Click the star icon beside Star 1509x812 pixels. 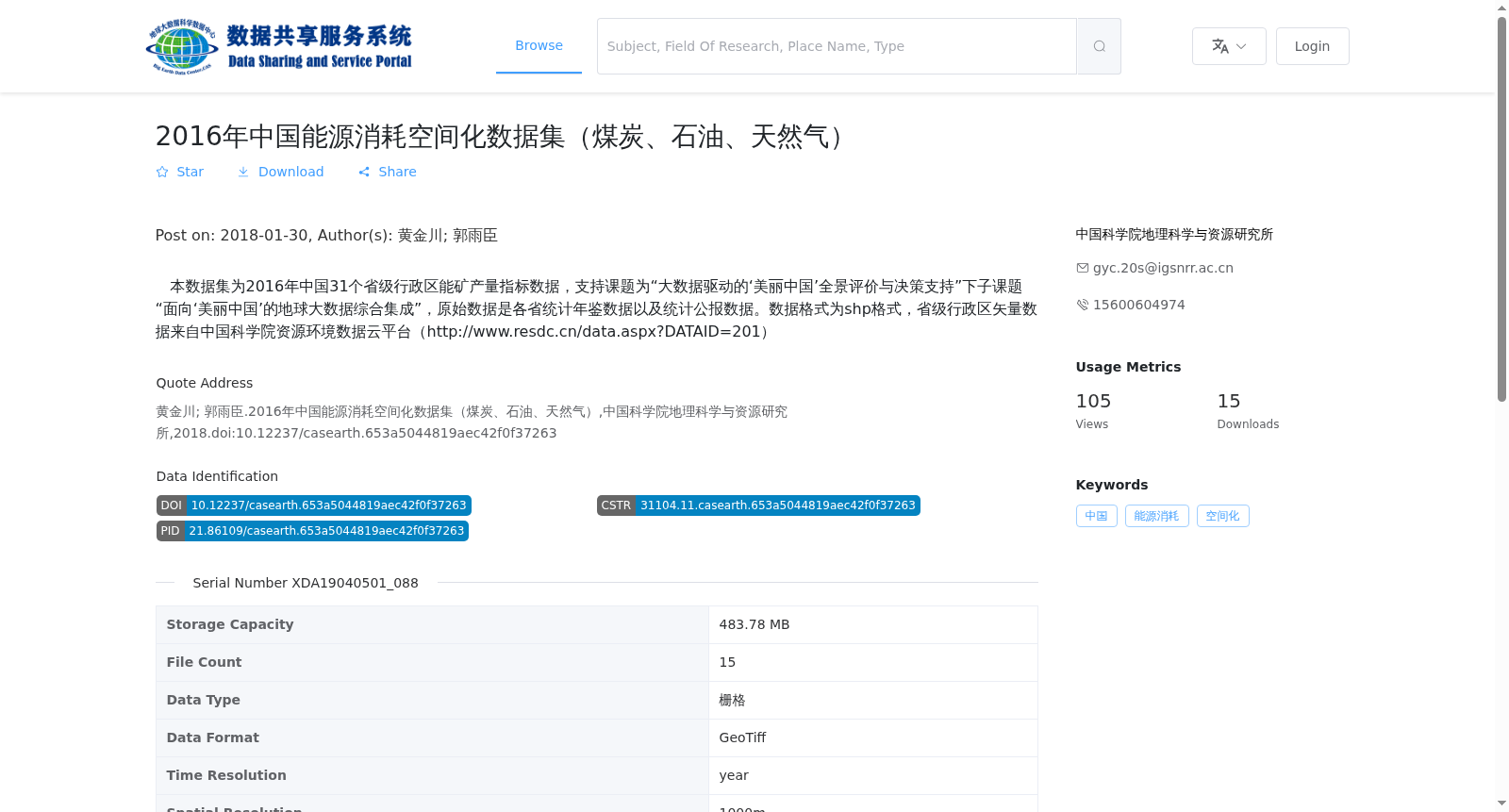click(x=162, y=172)
